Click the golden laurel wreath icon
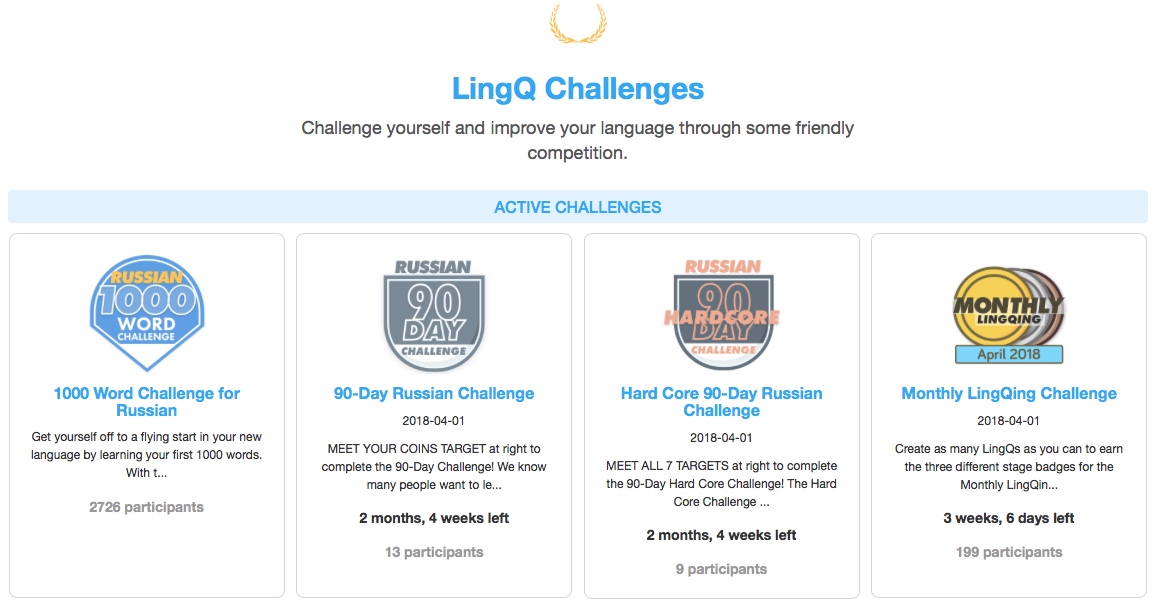 [x=578, y=23]
